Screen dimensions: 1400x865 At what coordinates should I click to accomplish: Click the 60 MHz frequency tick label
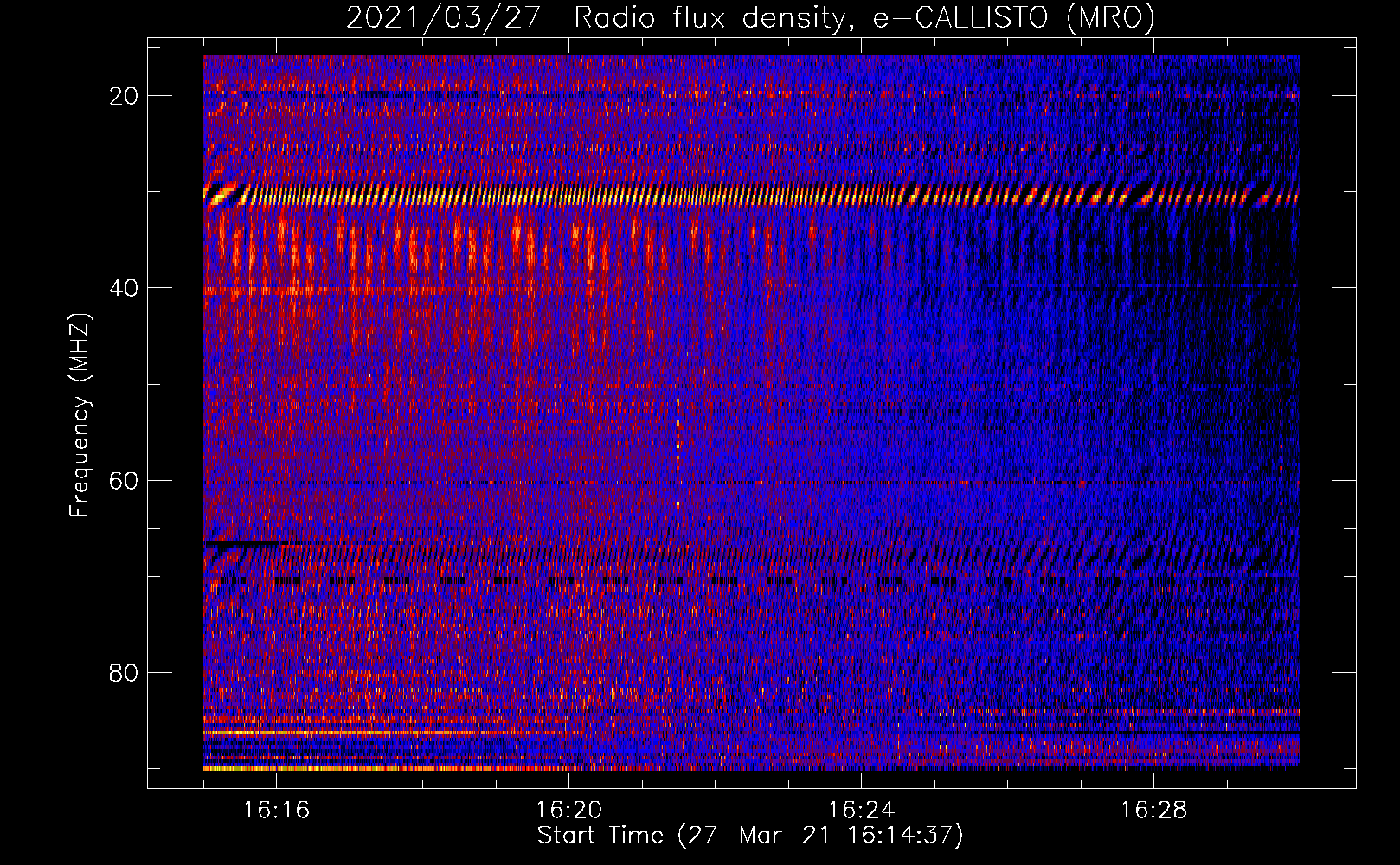(x=124, y=481)
